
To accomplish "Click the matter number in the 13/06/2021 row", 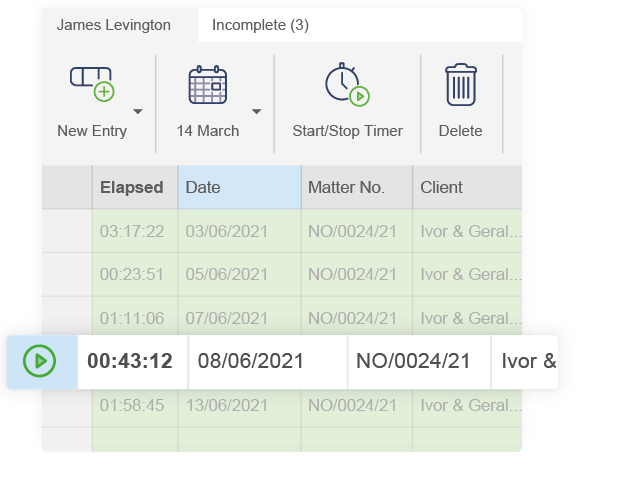I will pyautogui.click(x=353, y=405).
